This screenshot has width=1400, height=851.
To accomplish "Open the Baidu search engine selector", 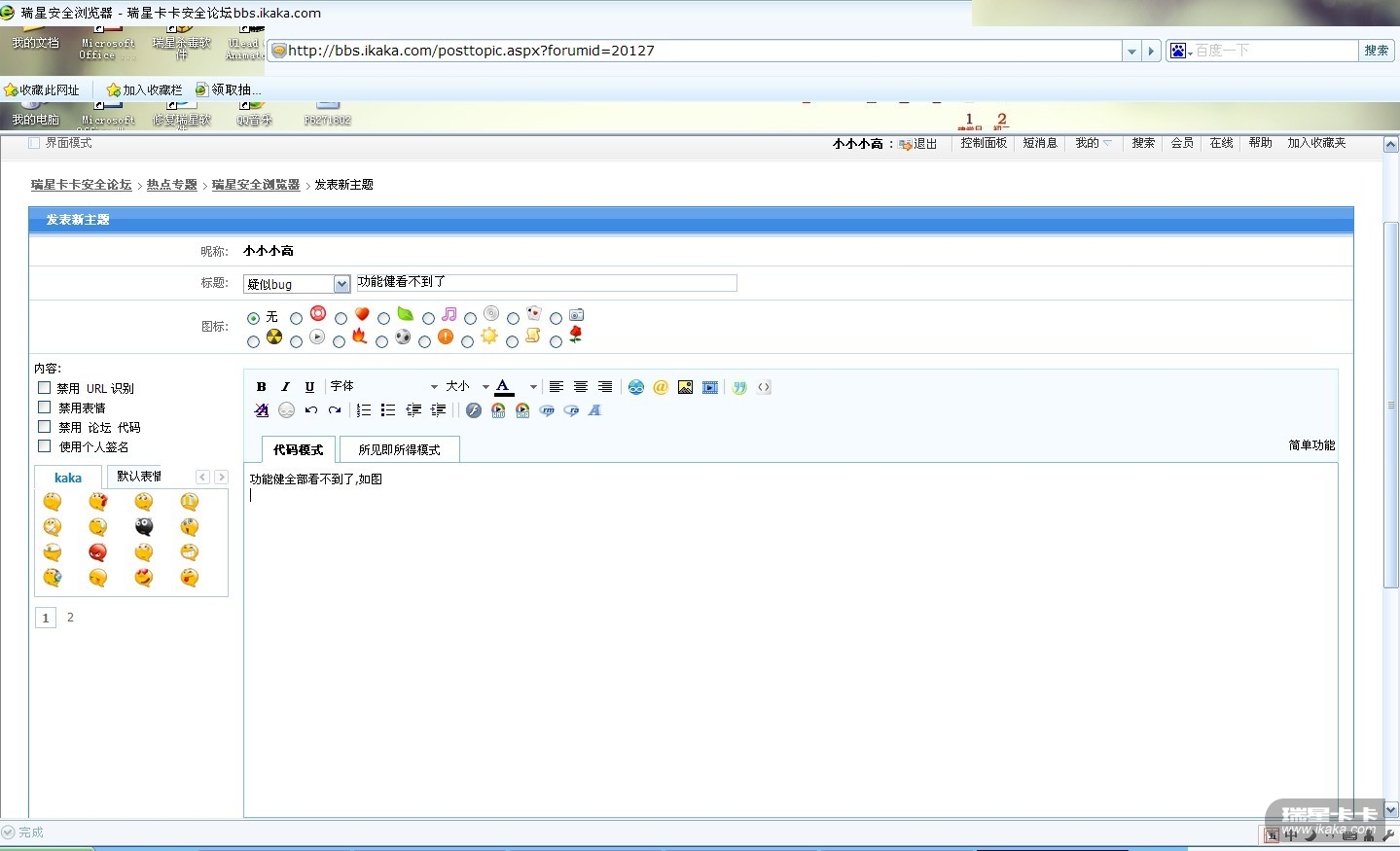I will (x=1180, y=51).
